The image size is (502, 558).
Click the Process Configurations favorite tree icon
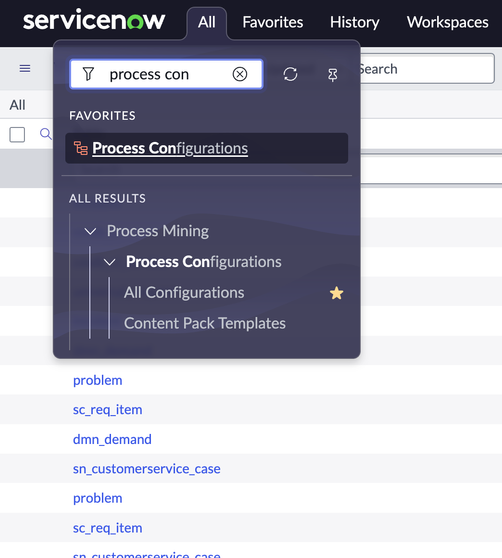[81, 148]
